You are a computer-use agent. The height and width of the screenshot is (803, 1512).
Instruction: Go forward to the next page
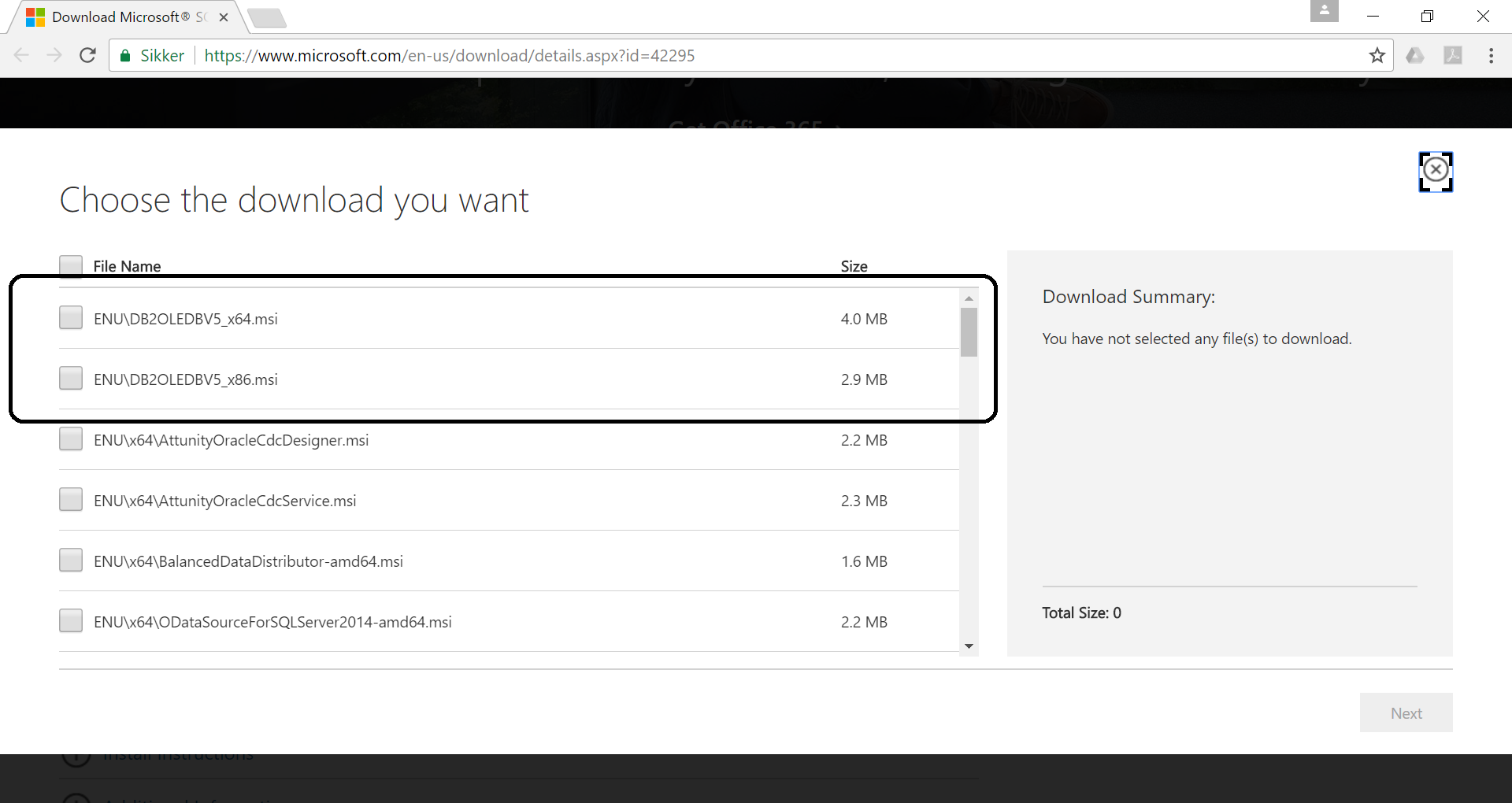coord(54,55)
